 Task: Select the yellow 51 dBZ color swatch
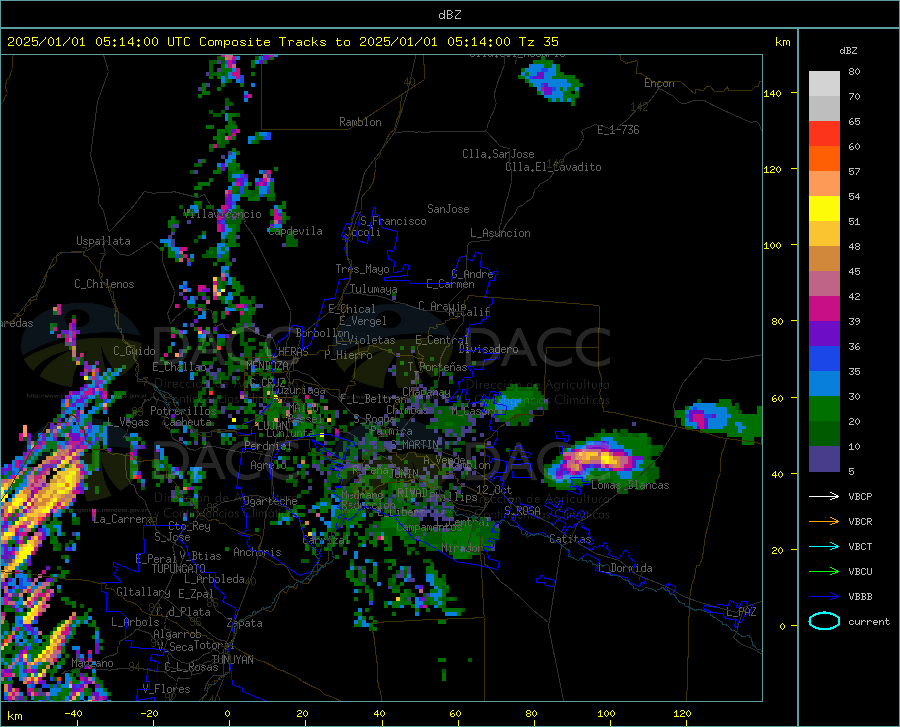click(x=824, y=209)
